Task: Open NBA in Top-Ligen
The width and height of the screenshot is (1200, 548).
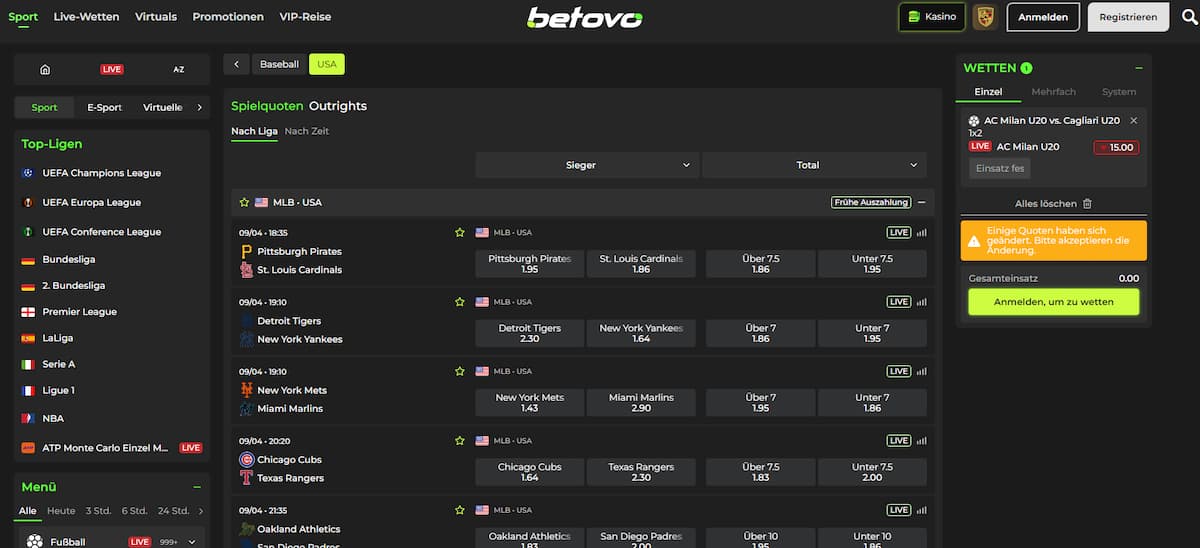Action: [53, 418]
